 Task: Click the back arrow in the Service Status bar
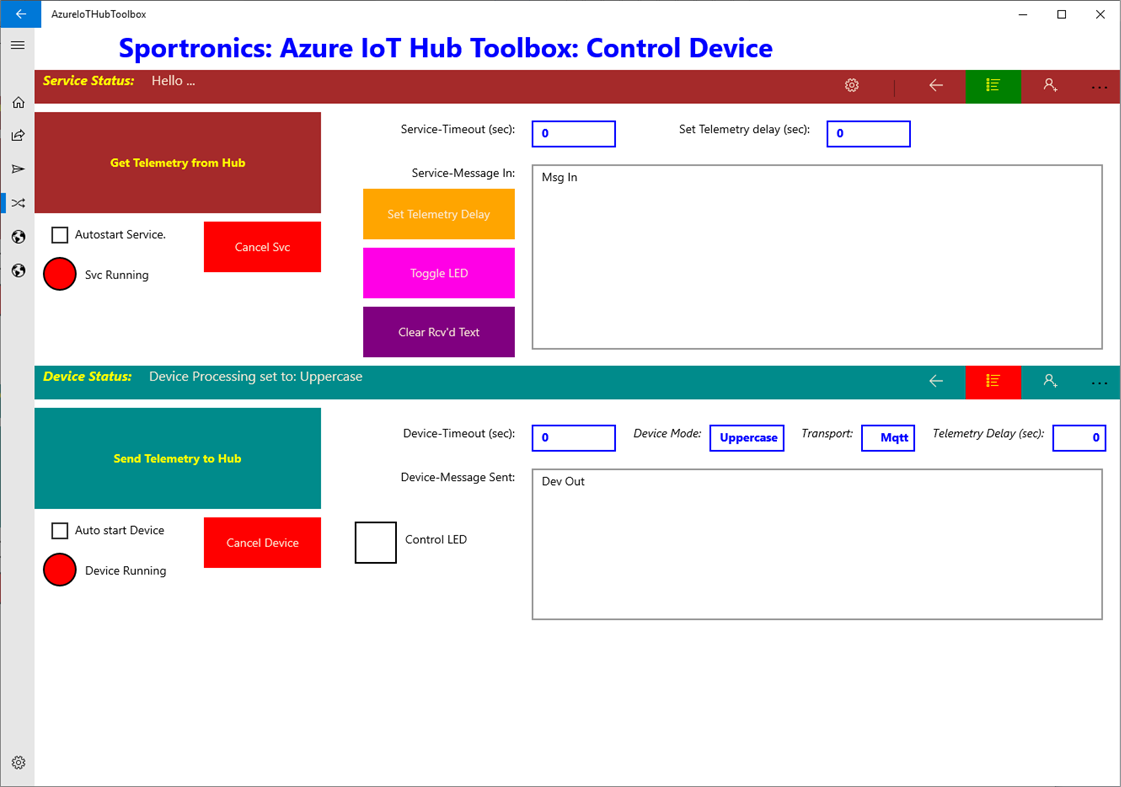coord(936,85)
